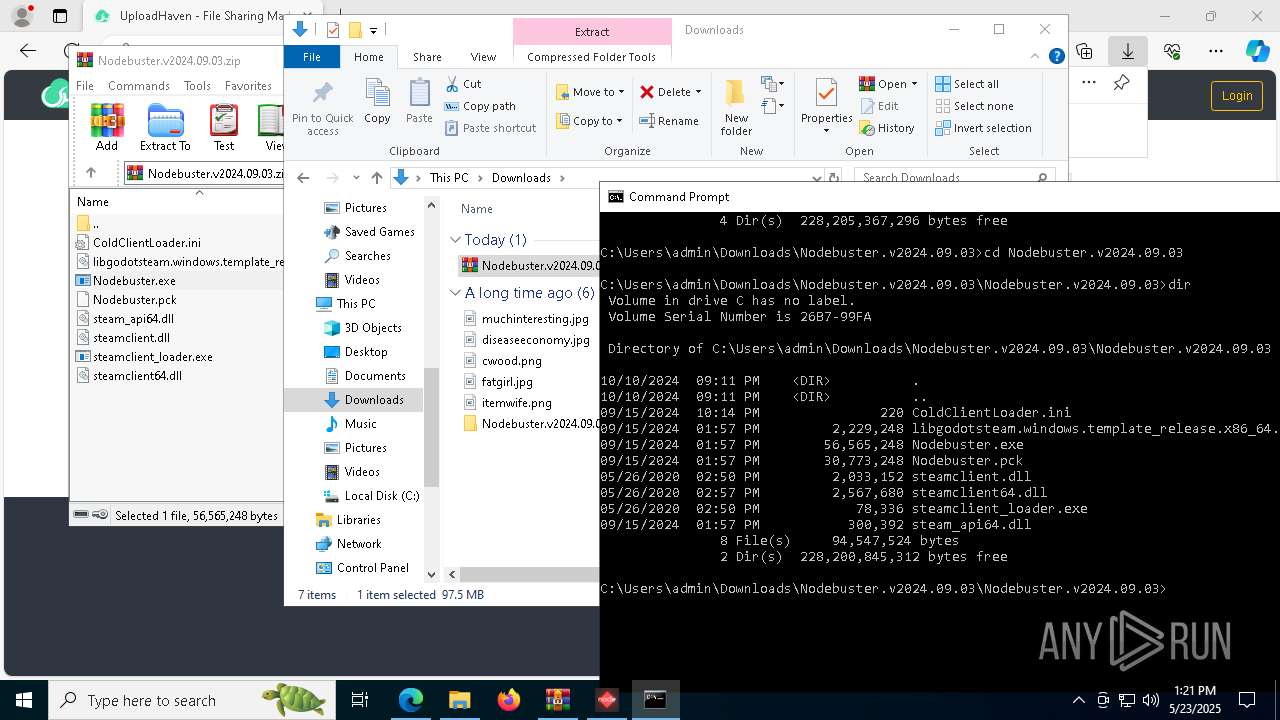Open File Explorer taskbar icon
Viewport: 1280px width, 720px height.
pos(460,700)
